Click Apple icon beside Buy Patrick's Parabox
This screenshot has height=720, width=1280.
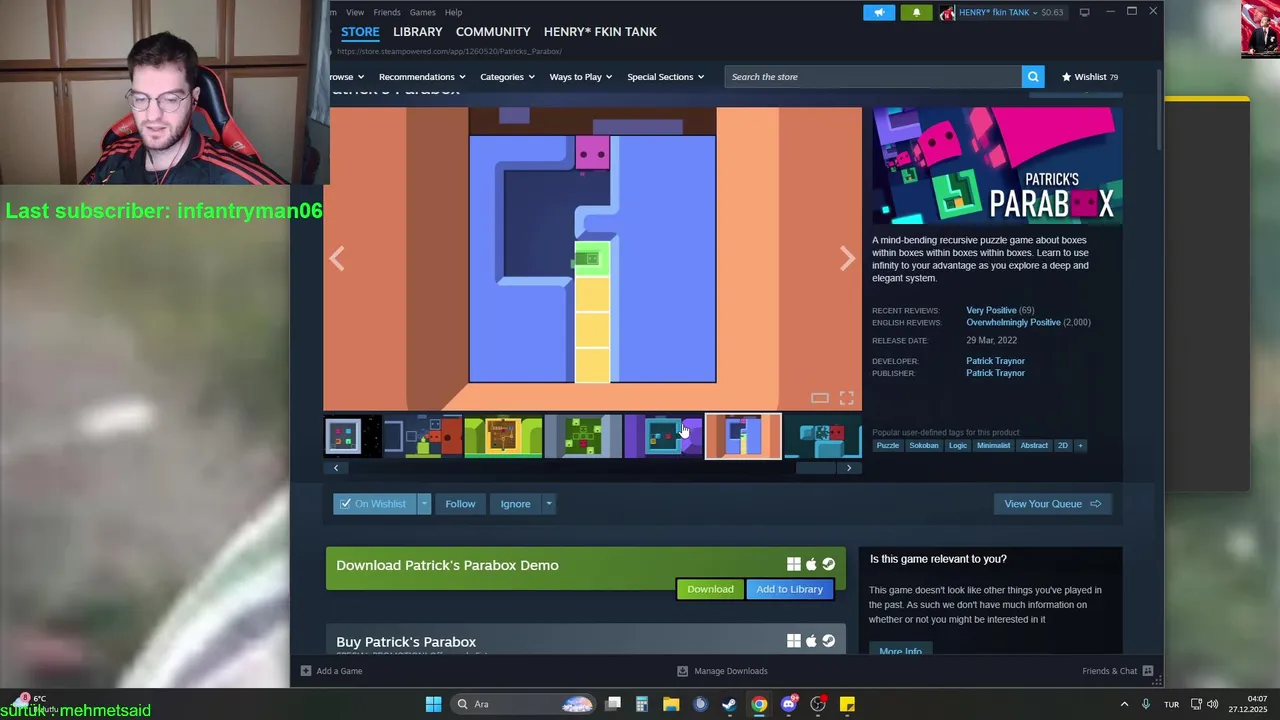[811, 641]
